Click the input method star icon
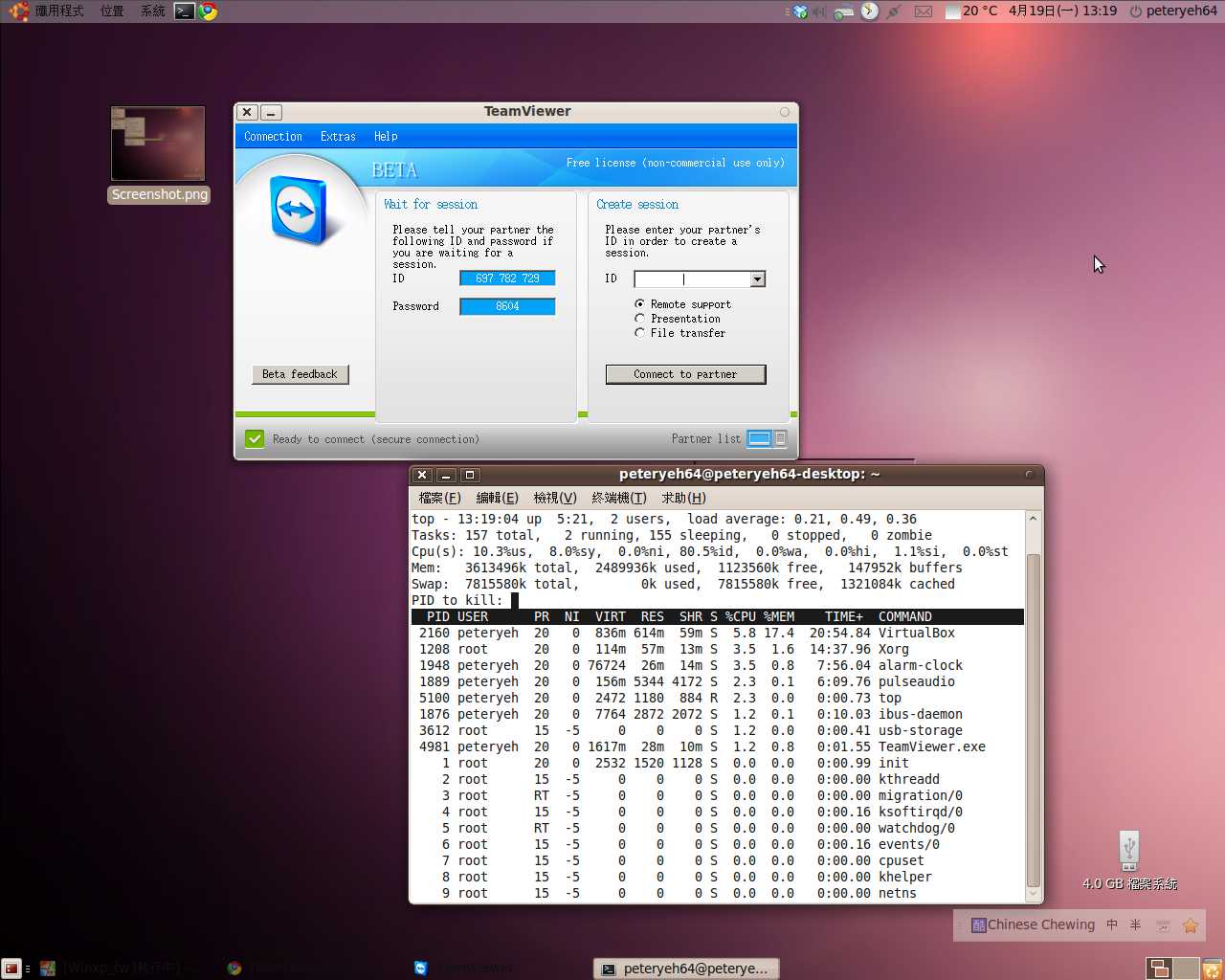 click(1191, 925)
